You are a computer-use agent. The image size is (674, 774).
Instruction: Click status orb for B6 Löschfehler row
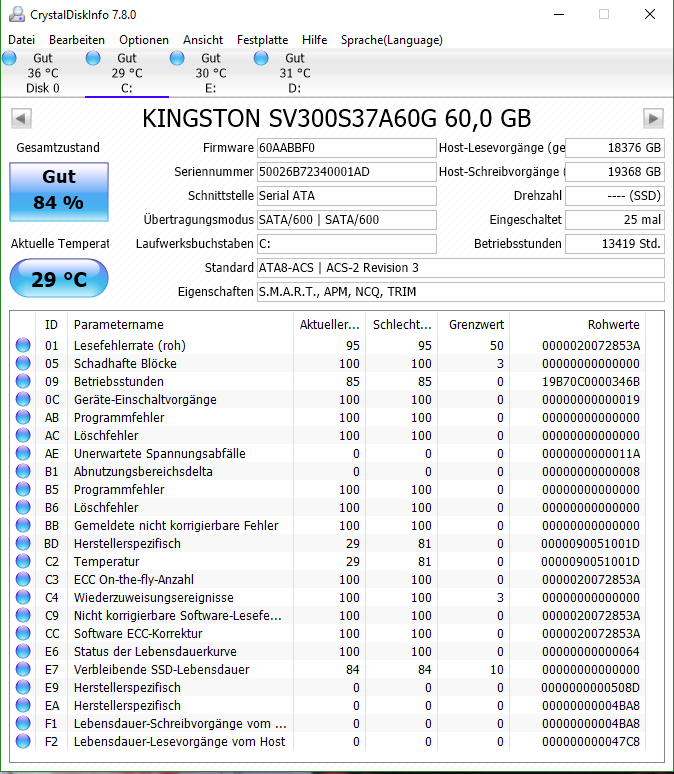tap(23, 507)
